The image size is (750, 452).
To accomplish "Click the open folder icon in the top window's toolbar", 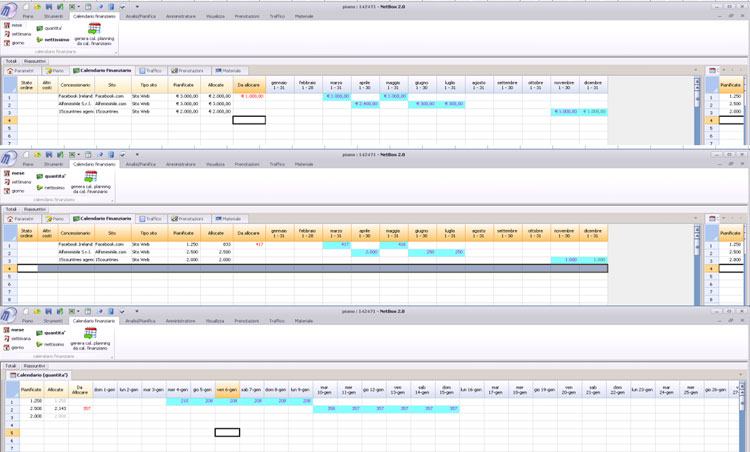I will click(x=38, y=6).
